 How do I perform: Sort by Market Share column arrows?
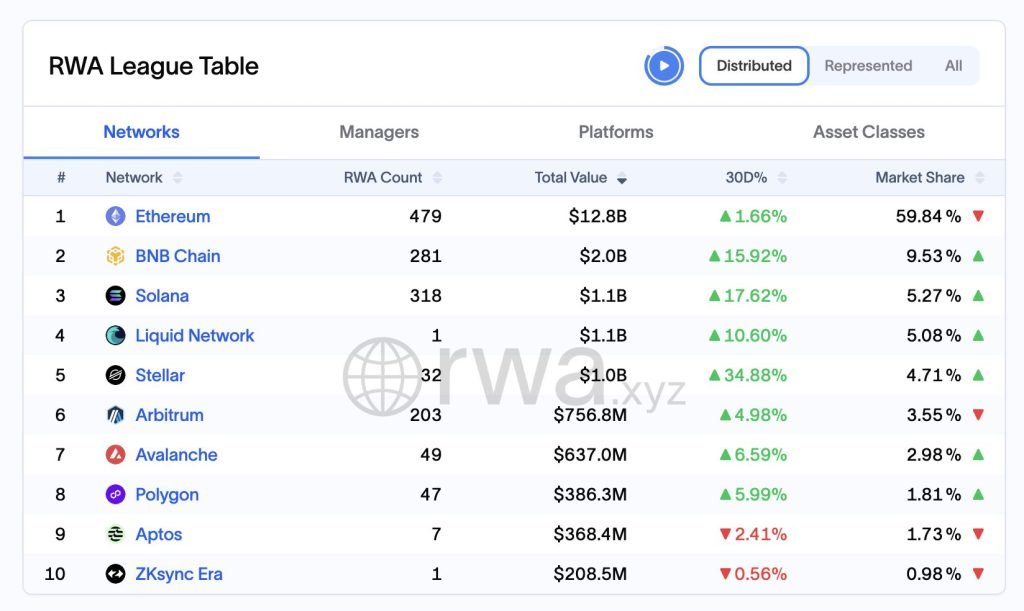click(980, 178)
